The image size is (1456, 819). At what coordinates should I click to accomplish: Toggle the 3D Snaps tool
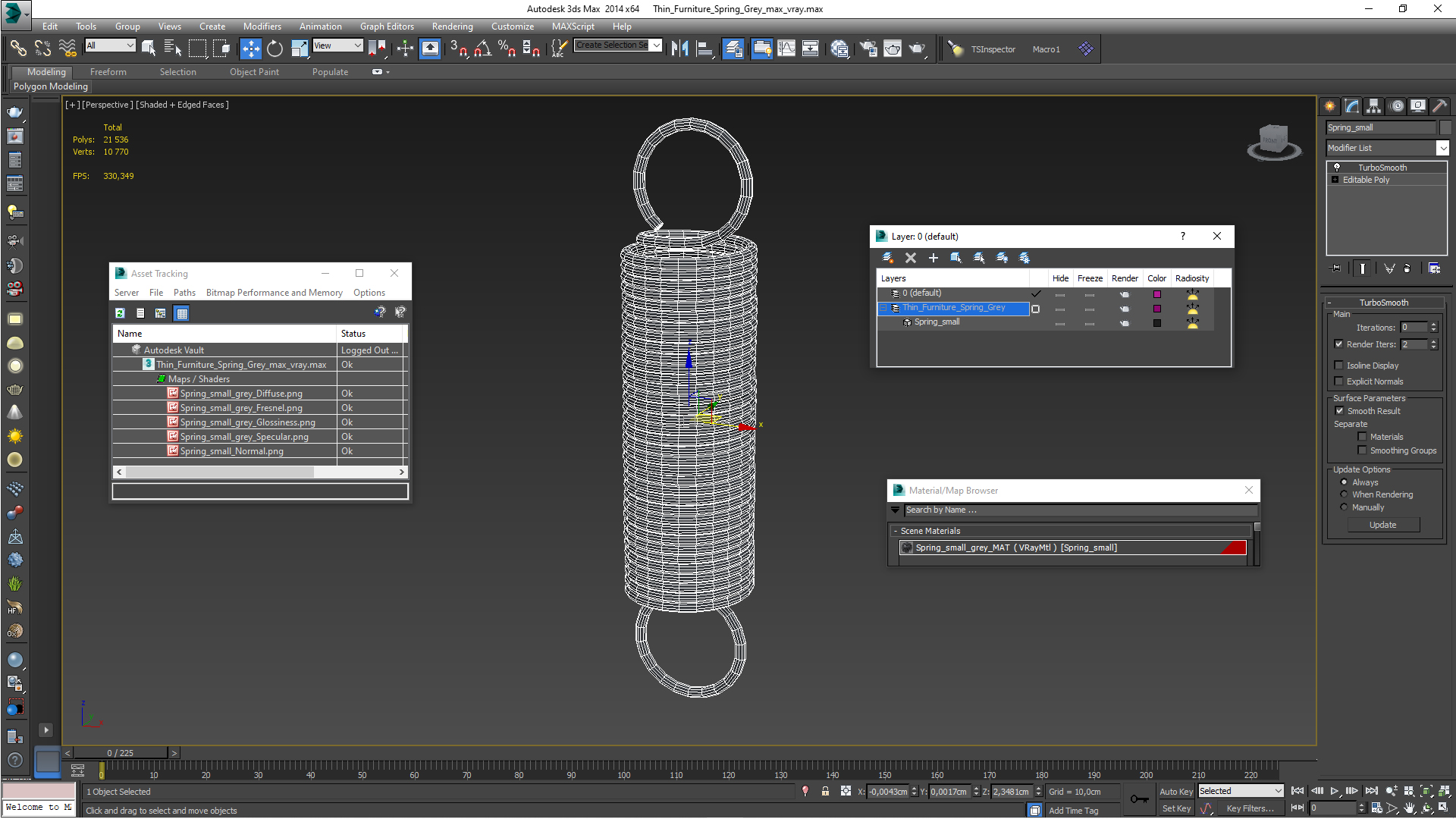458,49
